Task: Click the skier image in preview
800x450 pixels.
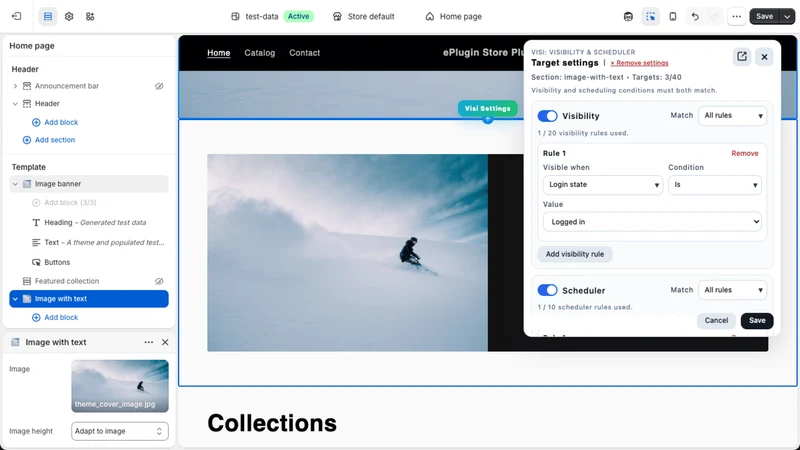Action: coord(347,253)
